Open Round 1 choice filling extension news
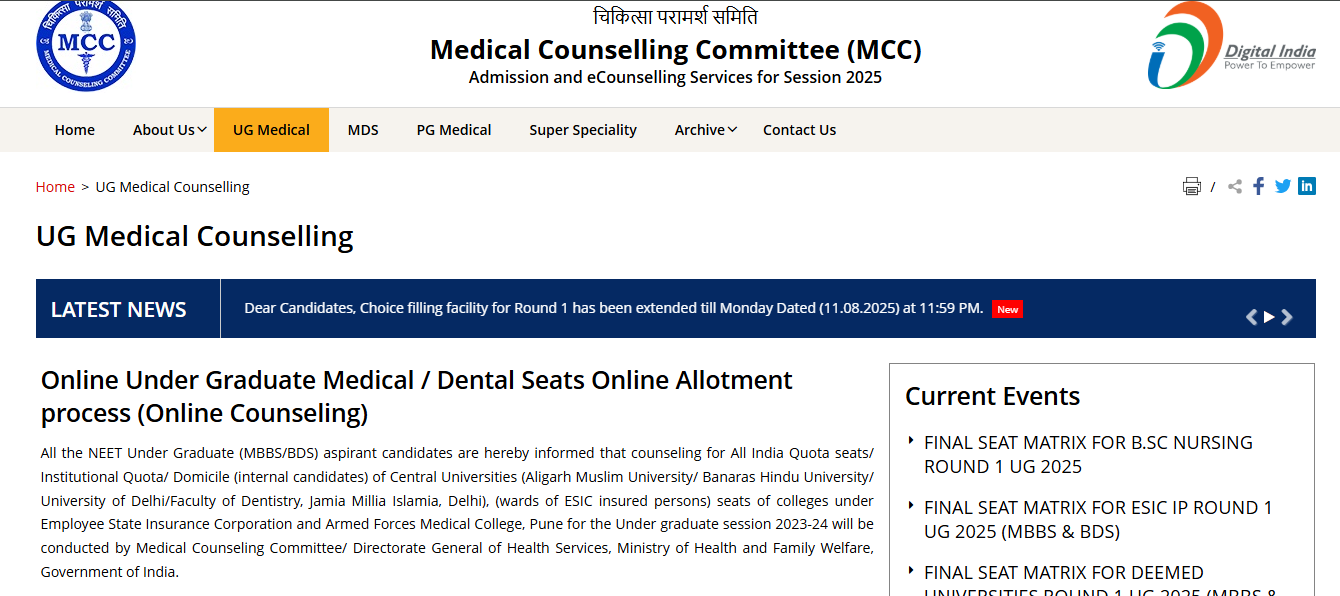1340x596 pixels. (614, 308)
